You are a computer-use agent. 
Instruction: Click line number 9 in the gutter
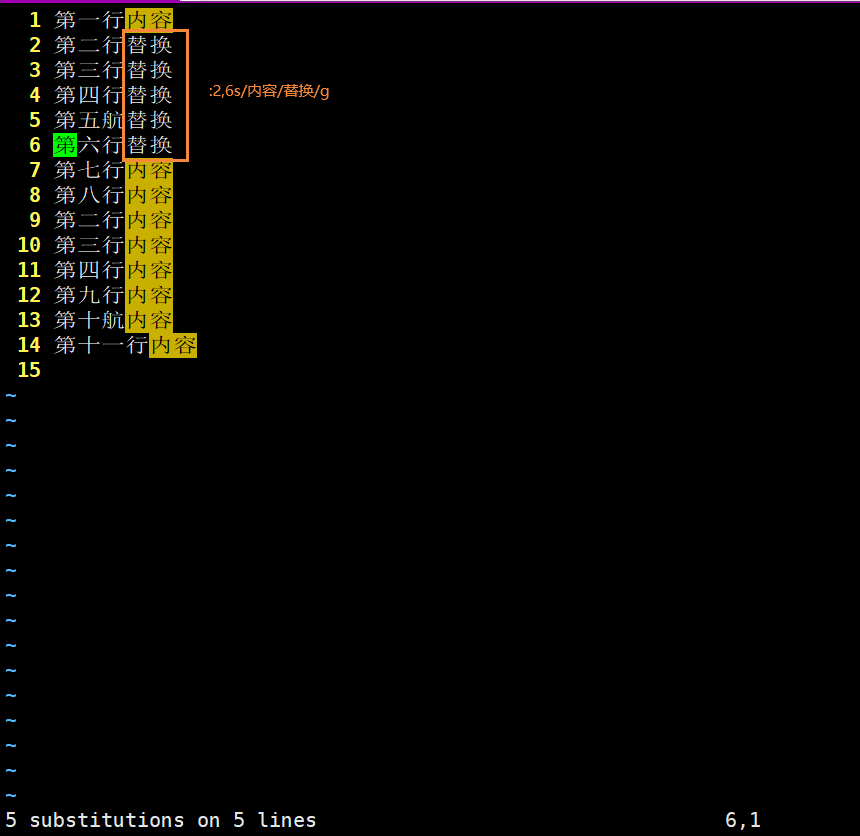(35, 220)
